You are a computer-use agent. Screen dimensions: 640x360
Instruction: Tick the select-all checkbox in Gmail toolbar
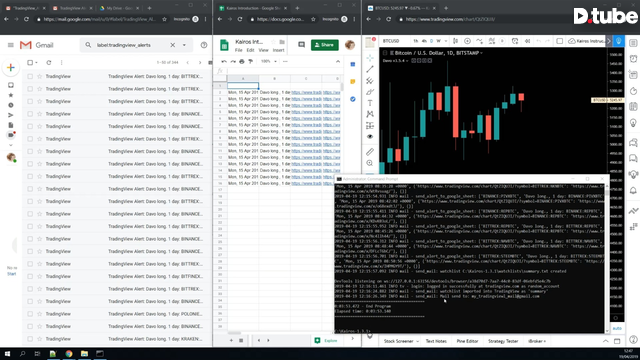(30, 62)
